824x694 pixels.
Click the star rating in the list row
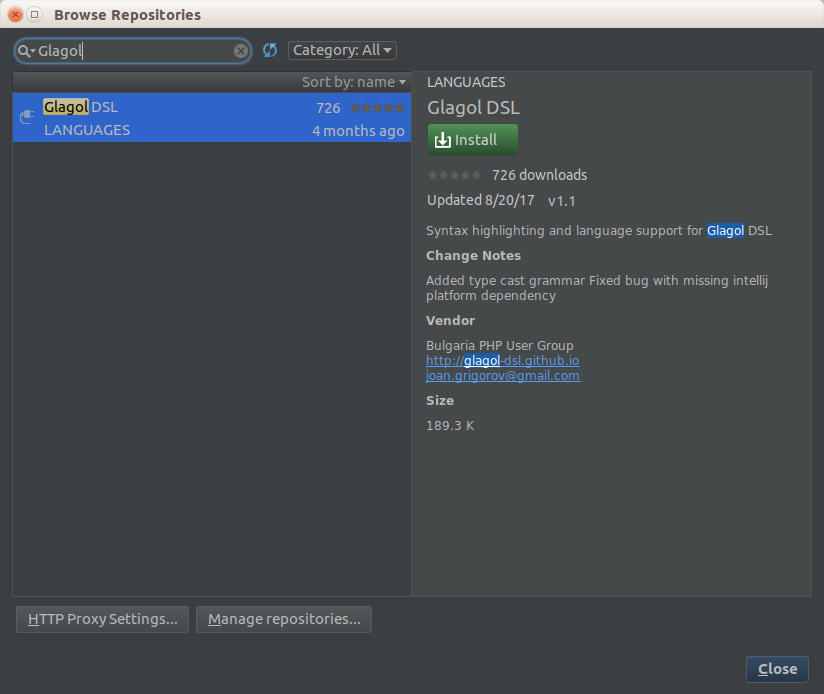[x=377, y=108]
